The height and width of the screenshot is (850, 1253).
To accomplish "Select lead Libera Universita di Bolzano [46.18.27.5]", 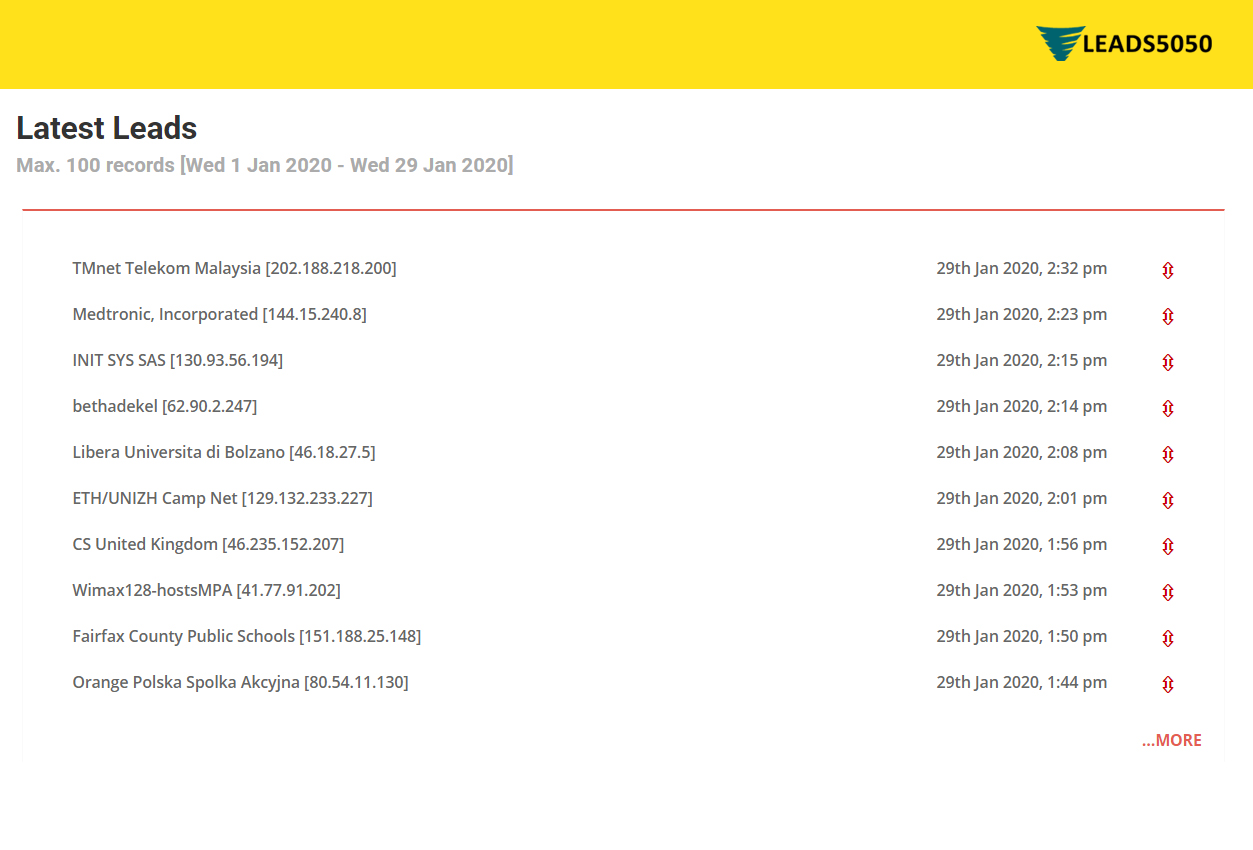I will click(223, 452).
